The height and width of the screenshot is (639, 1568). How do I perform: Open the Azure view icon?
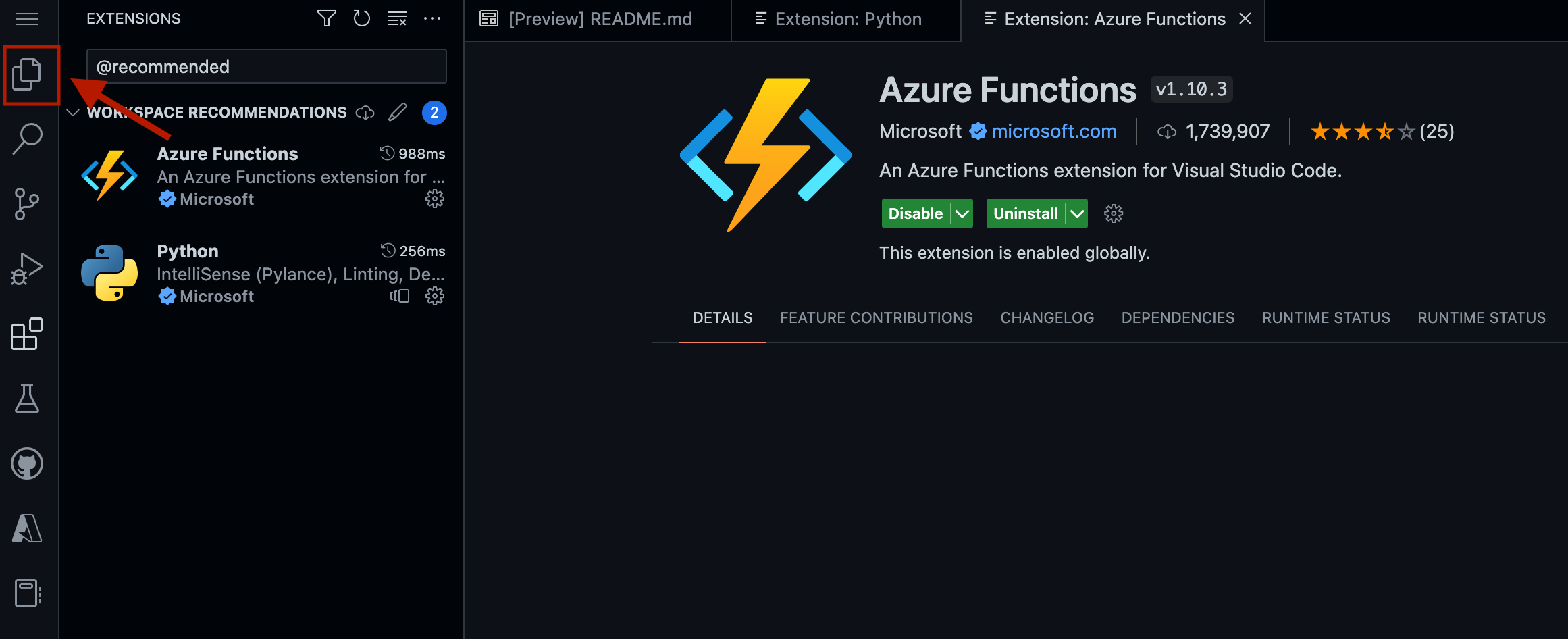27,528
